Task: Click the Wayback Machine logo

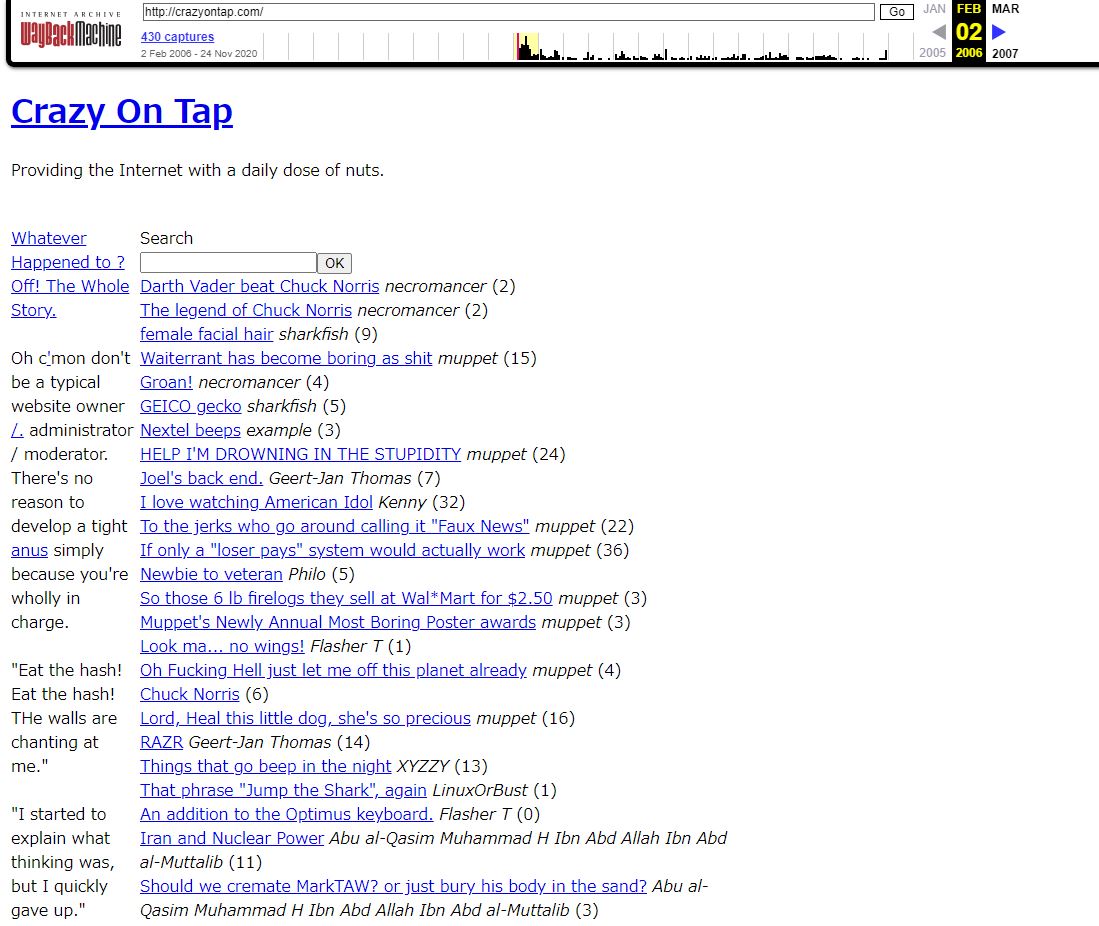Action: click(70, 33)
